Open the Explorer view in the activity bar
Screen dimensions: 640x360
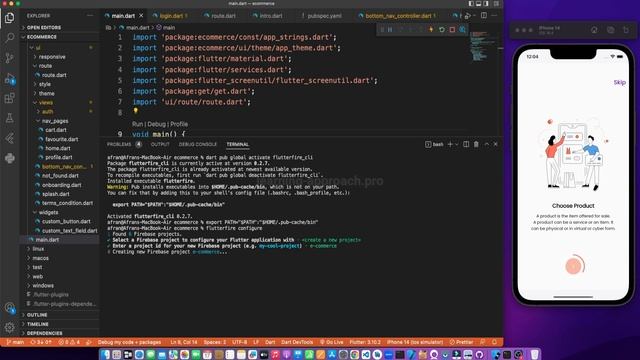pos(9,18)
